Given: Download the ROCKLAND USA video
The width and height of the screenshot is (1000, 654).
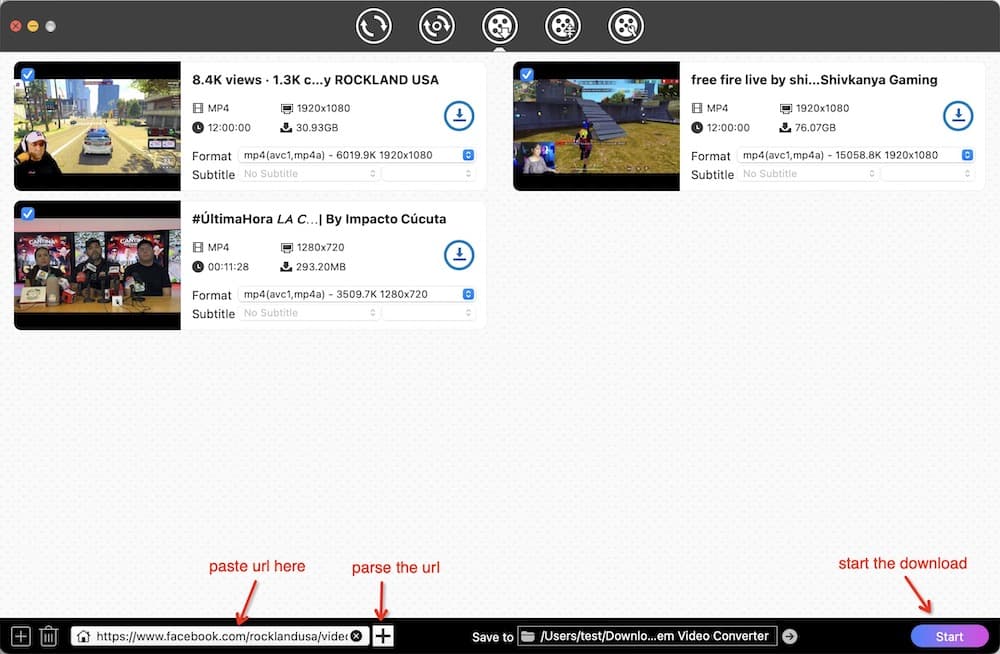Looking at the screenshot, I should (x=459, y=116).
